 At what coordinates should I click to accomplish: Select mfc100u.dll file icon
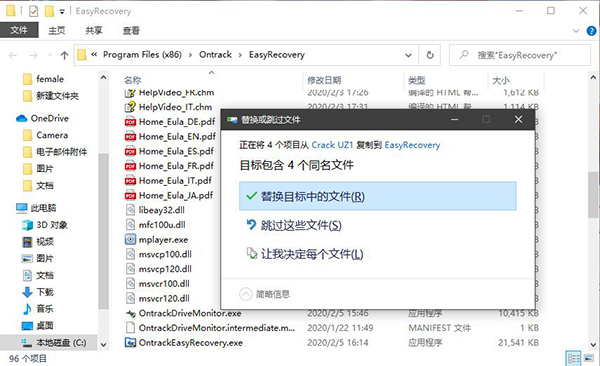pyautogui.click(x=130, y=225)
